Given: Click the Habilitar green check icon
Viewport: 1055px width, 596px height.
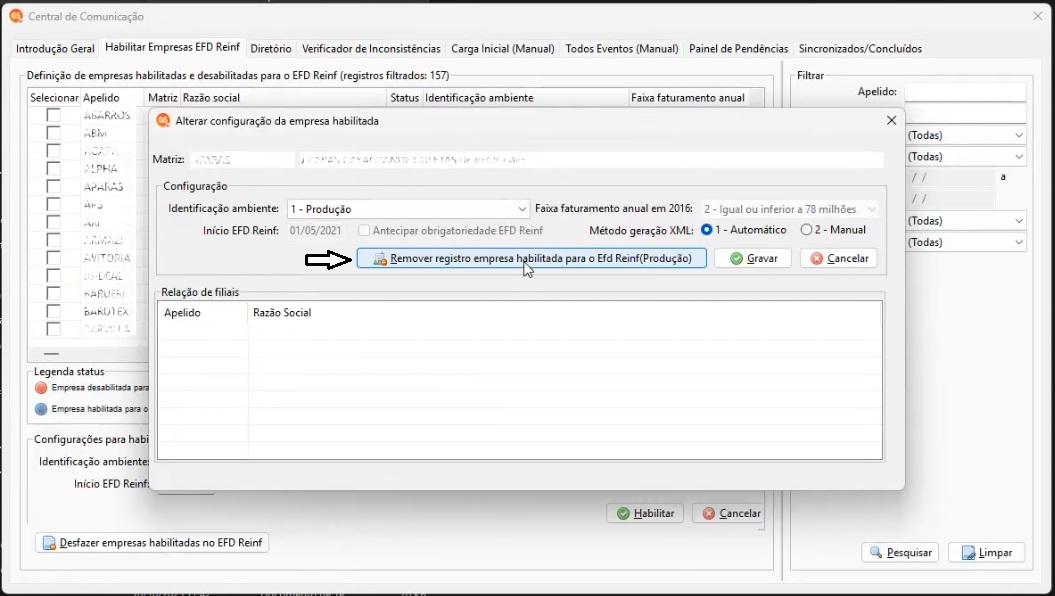Looking at the screenshot, I should click(x=624, y=513).
